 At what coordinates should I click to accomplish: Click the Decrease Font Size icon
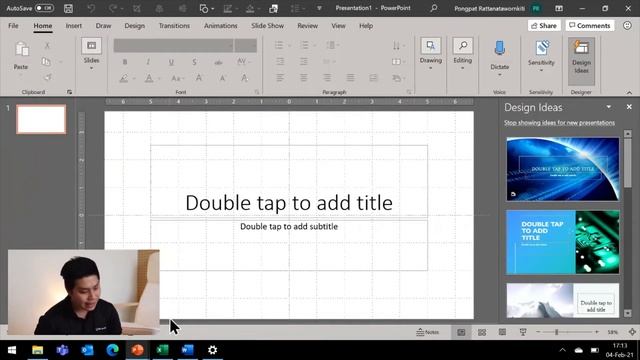click(222, 78)
